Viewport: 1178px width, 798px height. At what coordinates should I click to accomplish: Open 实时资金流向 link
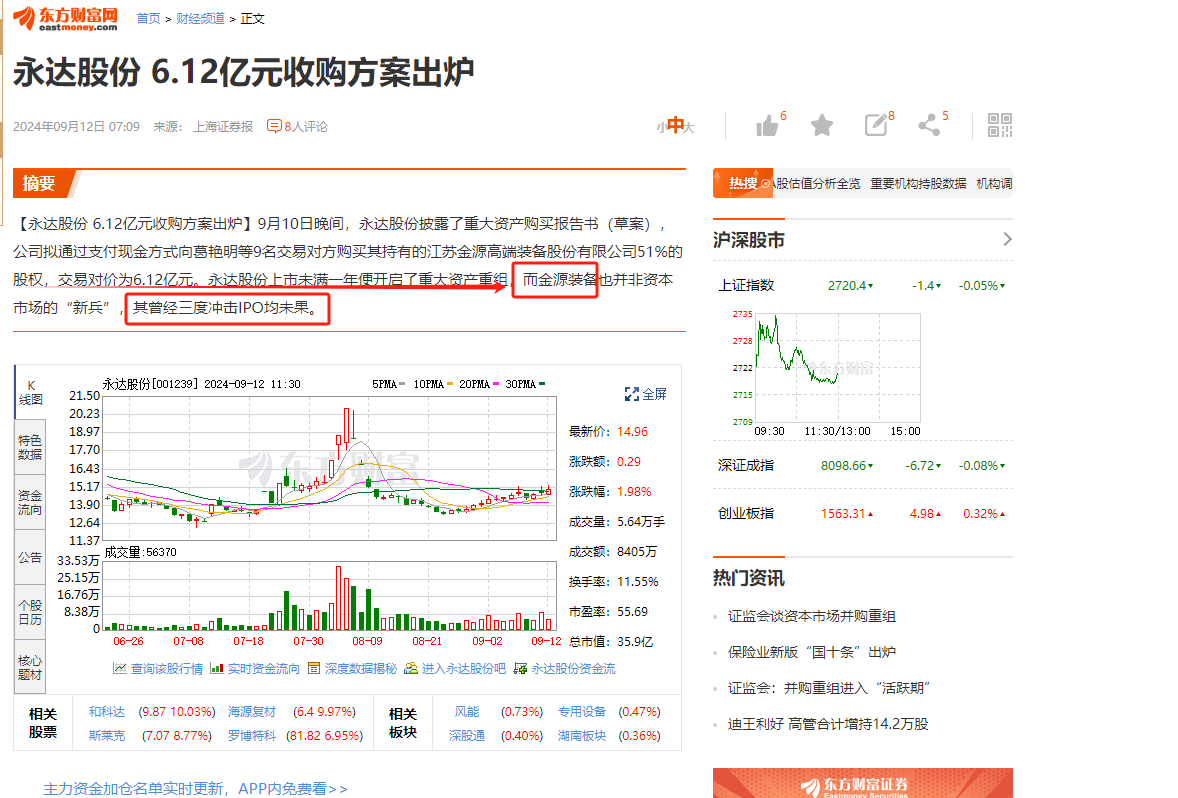[264, 669]
